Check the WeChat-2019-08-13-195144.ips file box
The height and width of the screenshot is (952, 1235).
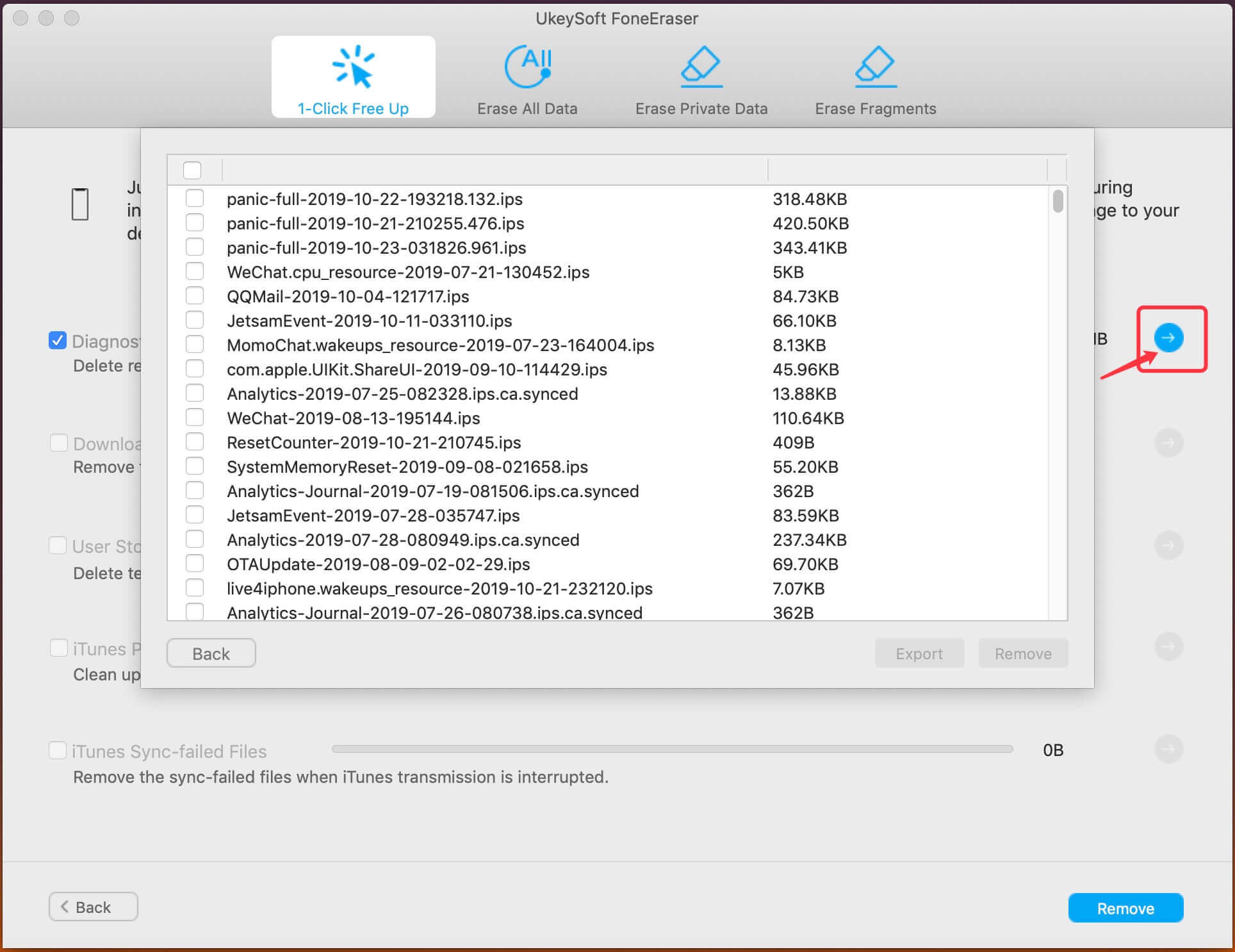click(x=195, y=418)
